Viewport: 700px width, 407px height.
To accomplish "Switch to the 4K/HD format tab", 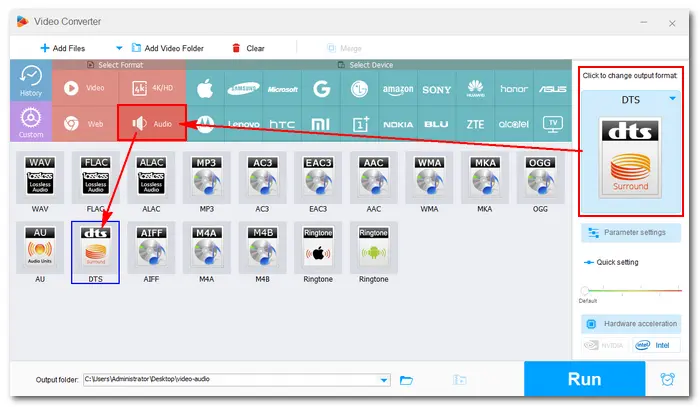I will click(152, 88).
